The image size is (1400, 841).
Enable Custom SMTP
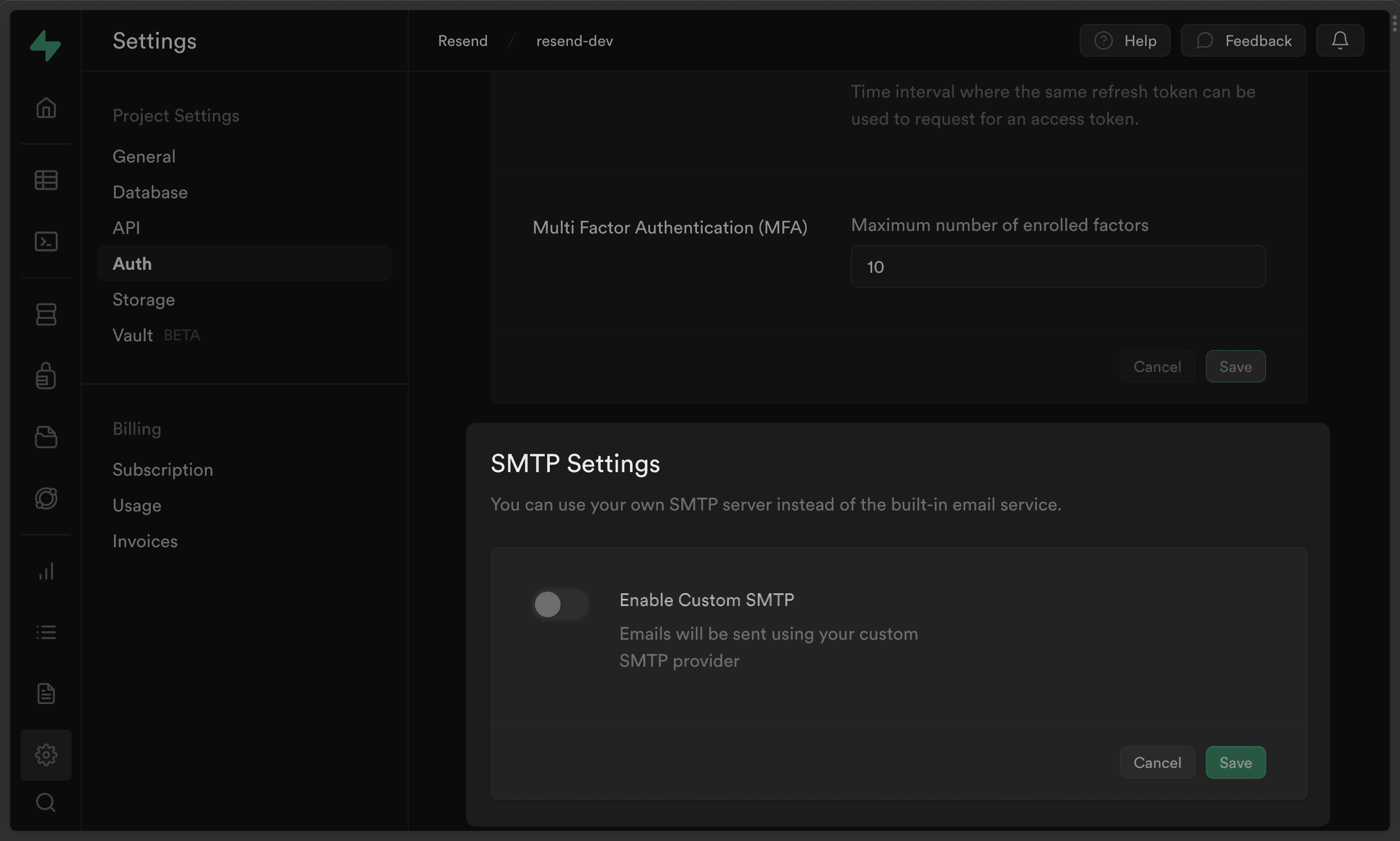click(560, 604)
